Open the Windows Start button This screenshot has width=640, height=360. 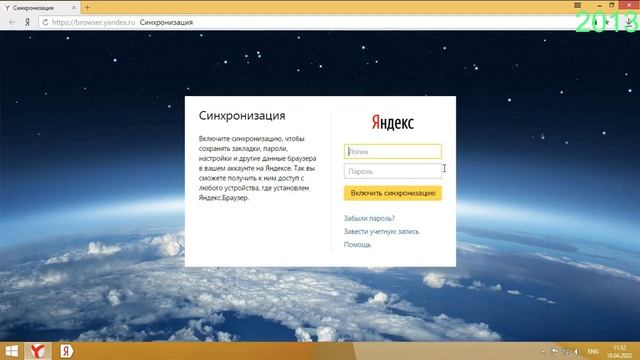(11, 351)
